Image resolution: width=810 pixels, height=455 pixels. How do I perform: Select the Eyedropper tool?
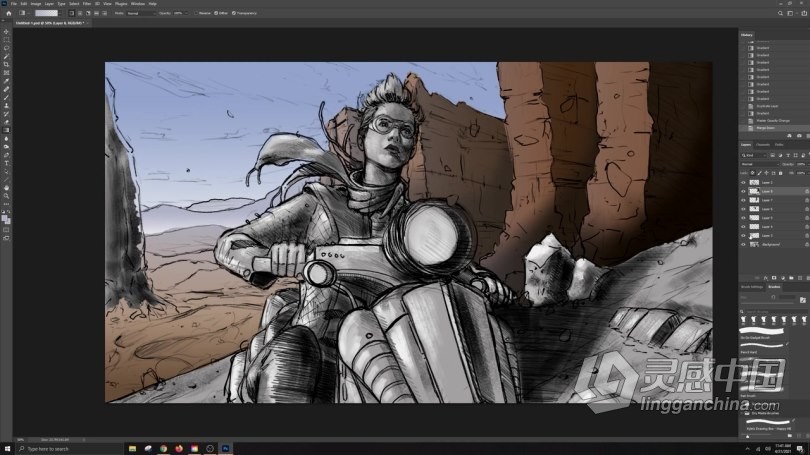click(x=6, y=81)
